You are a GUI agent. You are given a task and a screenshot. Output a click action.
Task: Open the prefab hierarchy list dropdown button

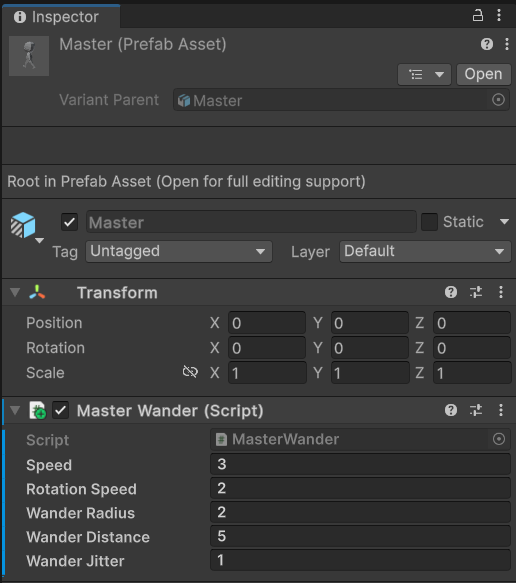424,74
